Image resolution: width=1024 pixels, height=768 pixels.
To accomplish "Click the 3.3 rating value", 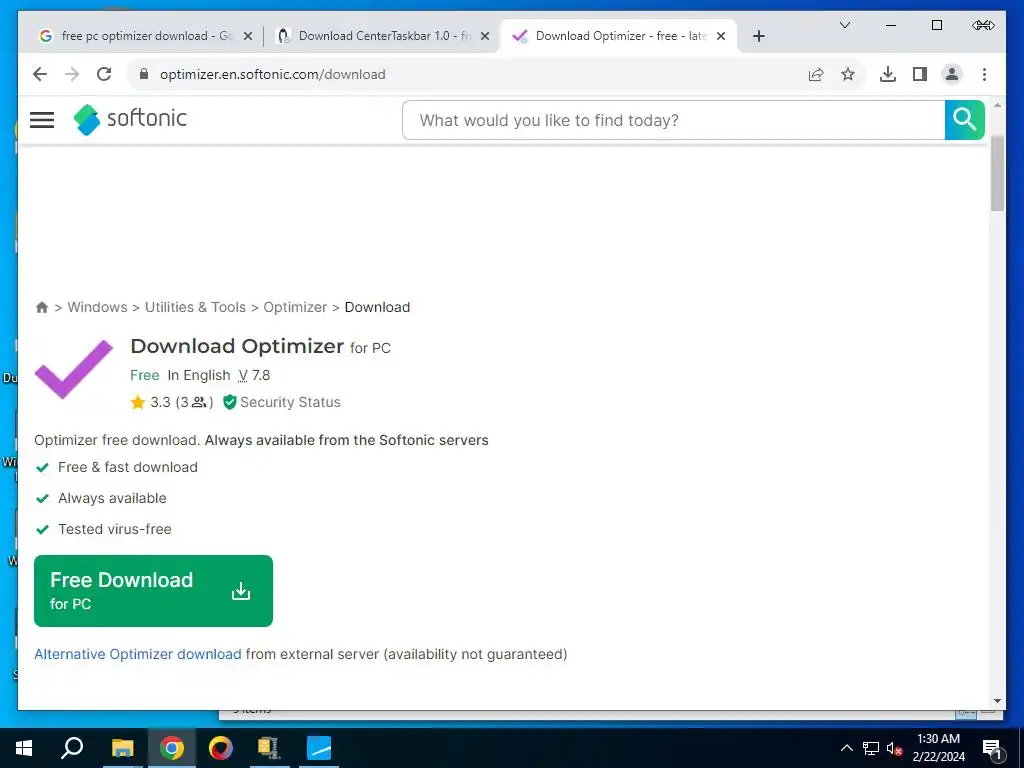I will coord(160,402).
